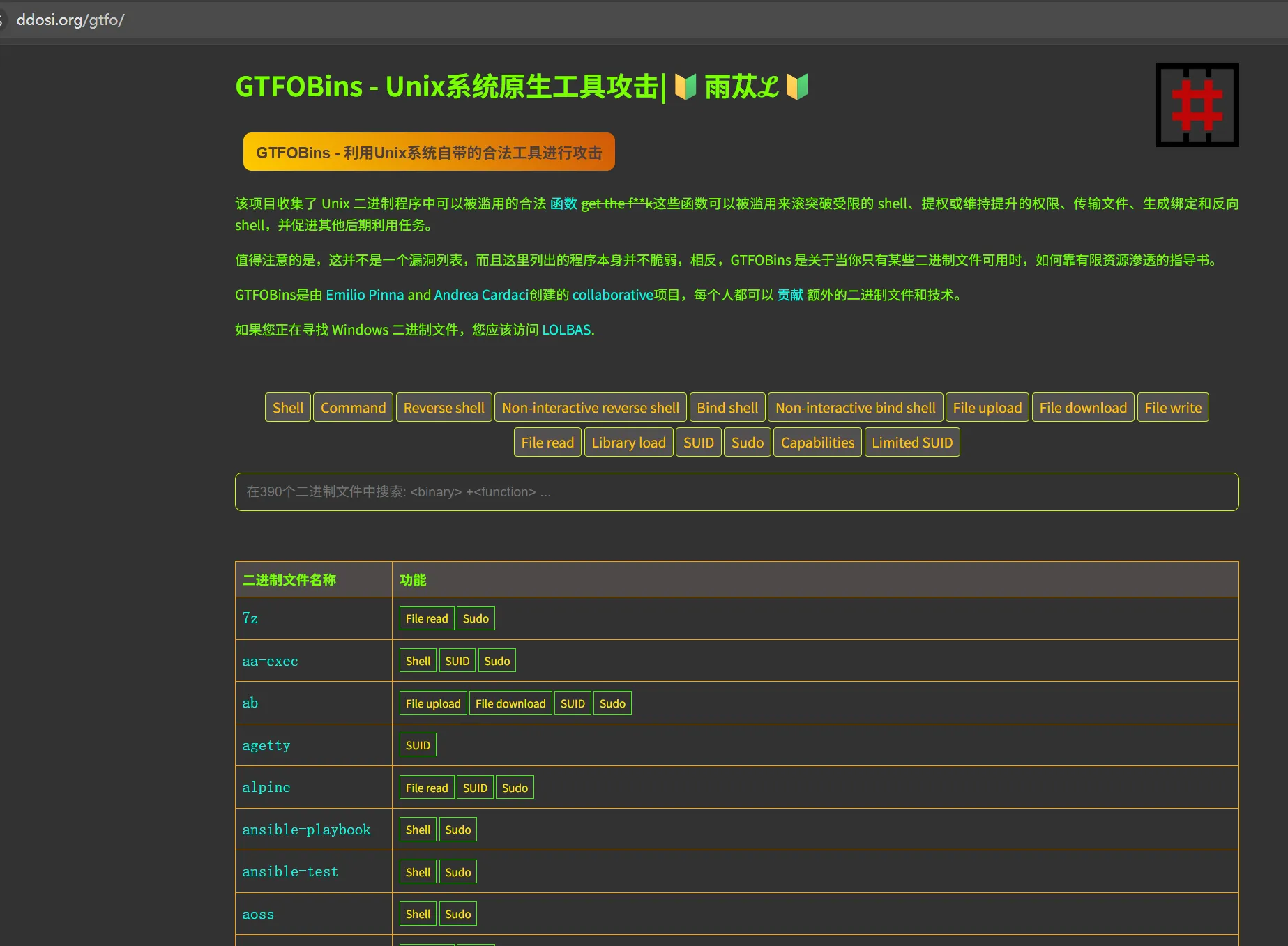The image size is (1288, 946).
Task: Open the aoss binary link
Action: click(258, 914)
